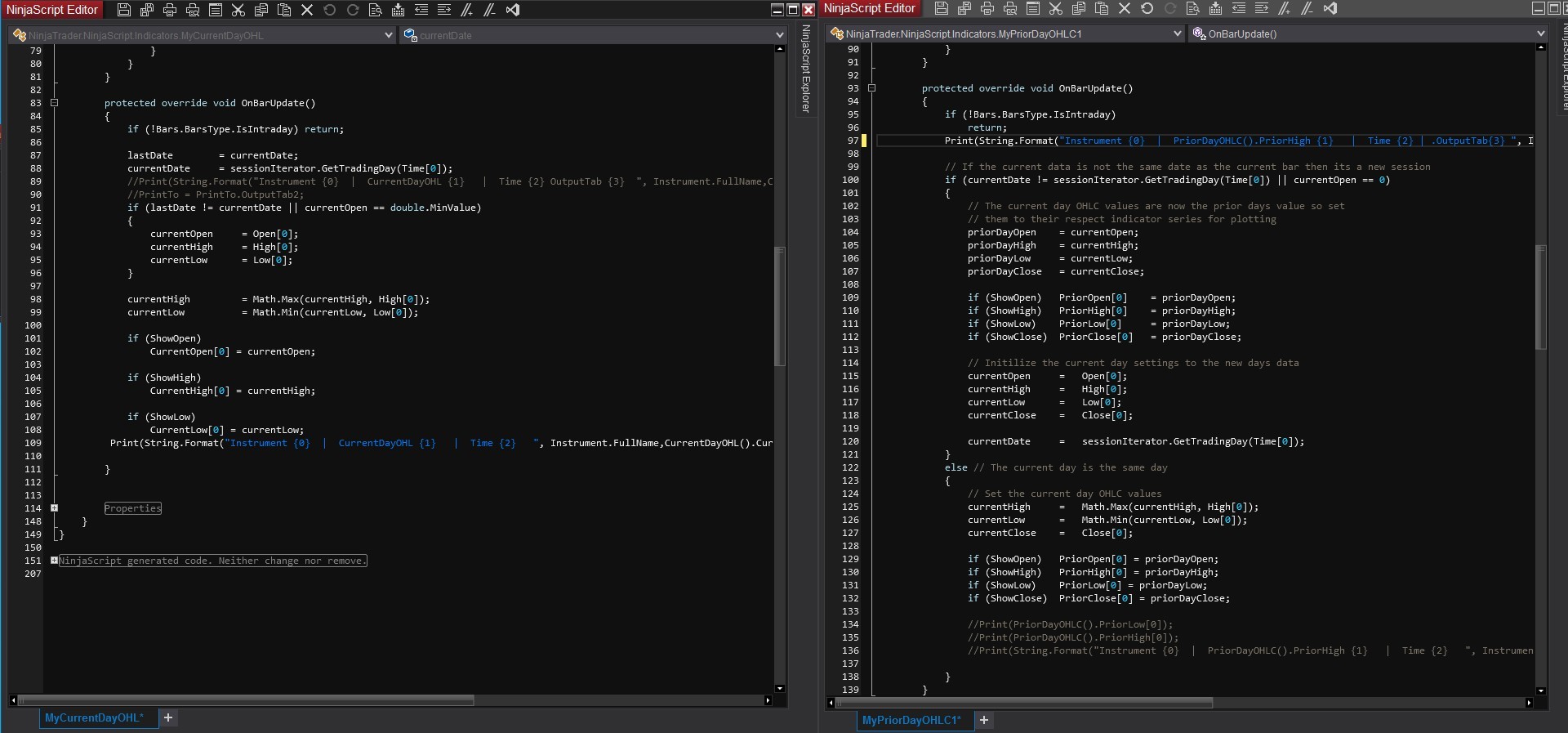This screenshot has height=733, width=1568.
Task: Expand the NinjaScript generated code region
Action: pyautogui.click(x=55, y=561)
